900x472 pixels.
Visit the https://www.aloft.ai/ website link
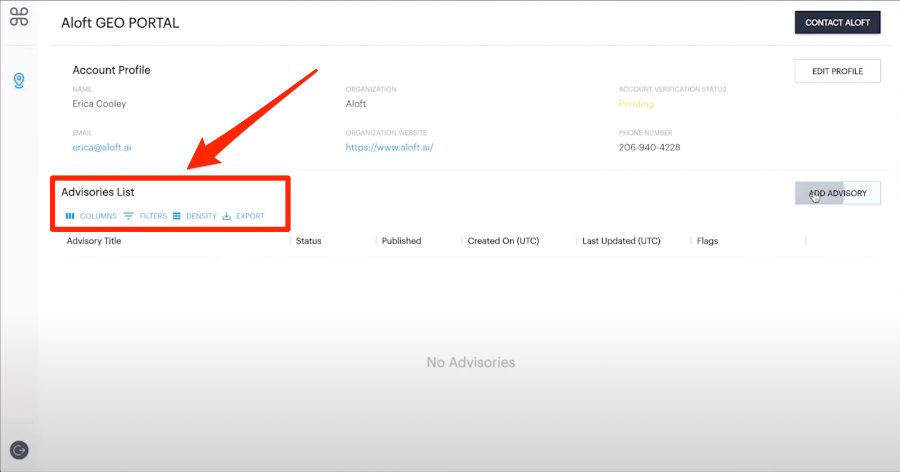(x=389, y=147)
